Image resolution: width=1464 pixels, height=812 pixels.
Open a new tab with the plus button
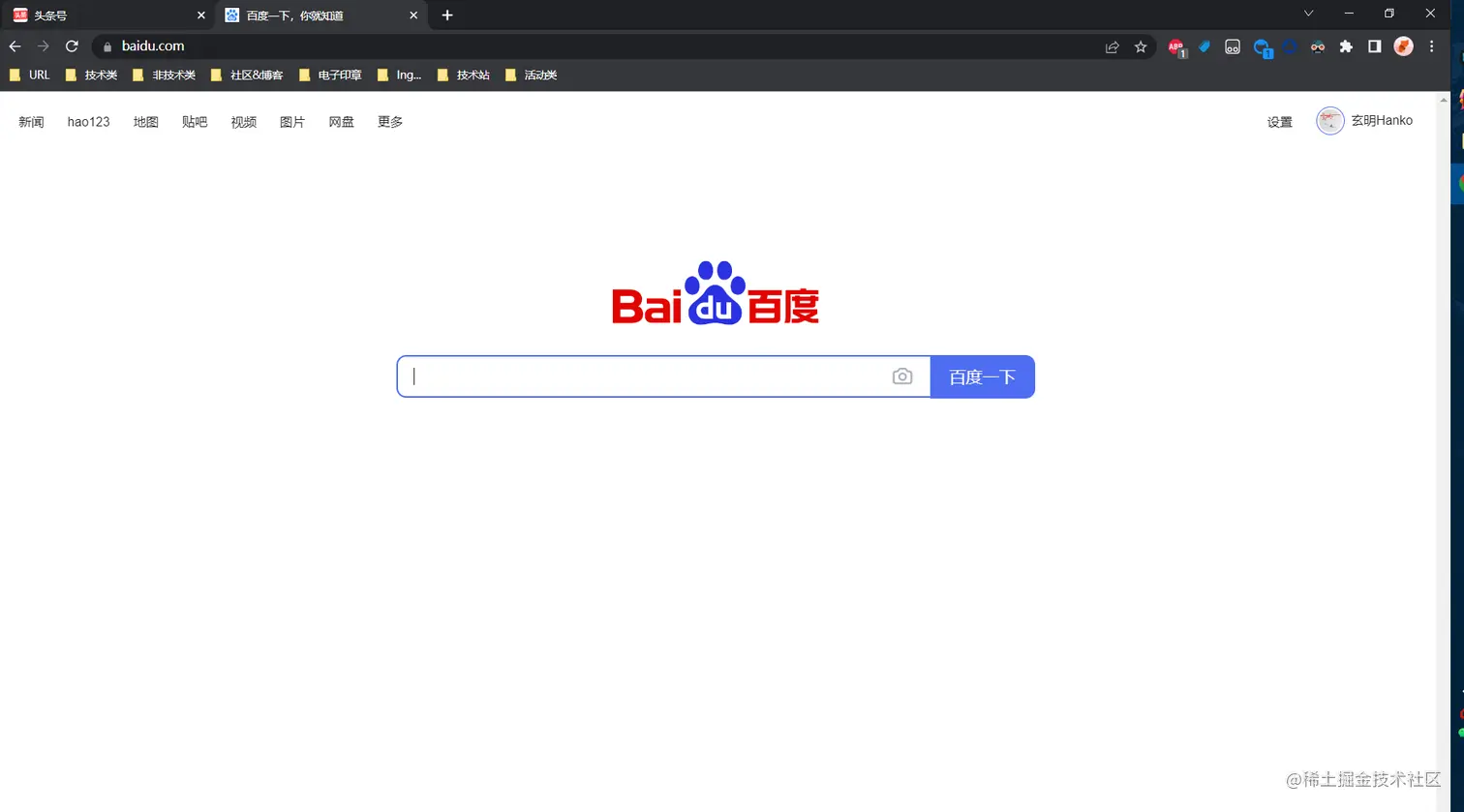(446, 15)
